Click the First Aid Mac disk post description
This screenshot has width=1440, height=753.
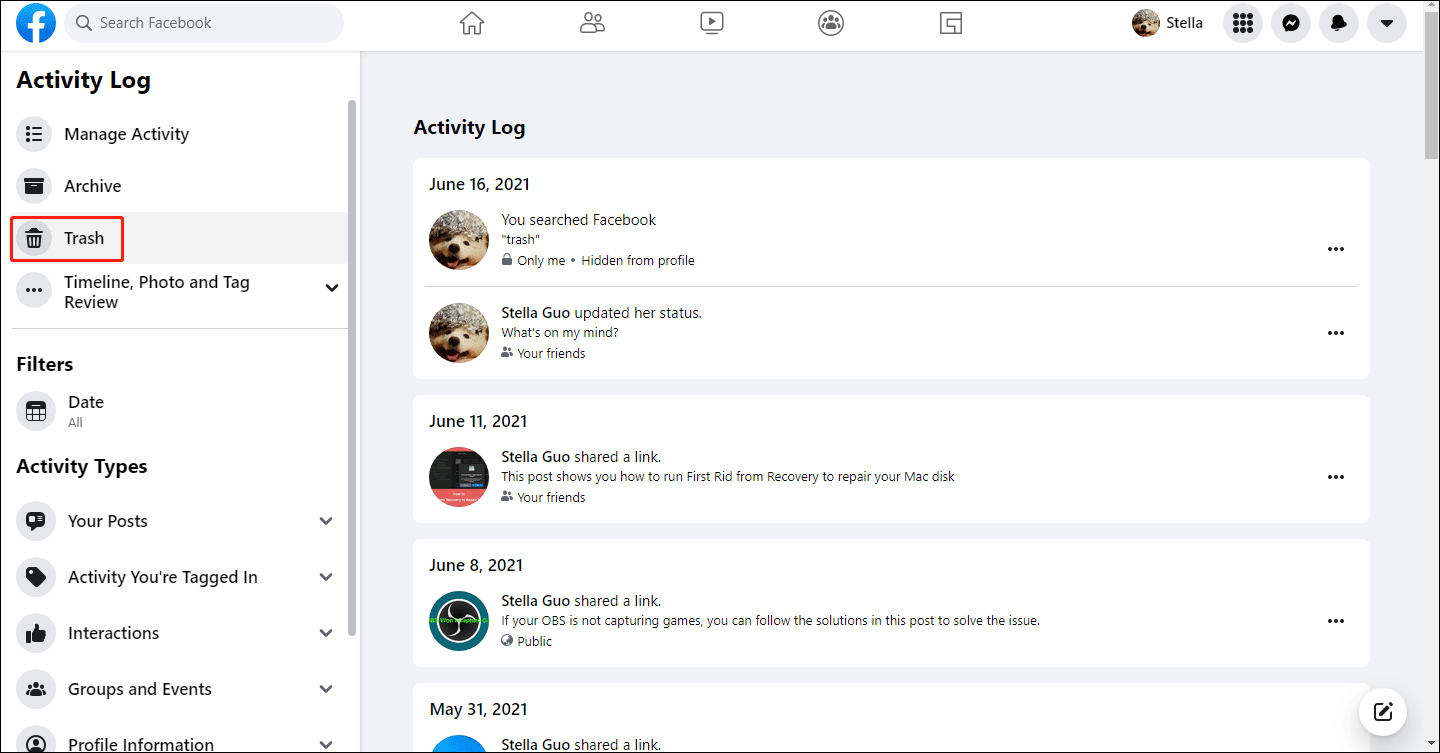pyautogui.click(x=728, y=477)
